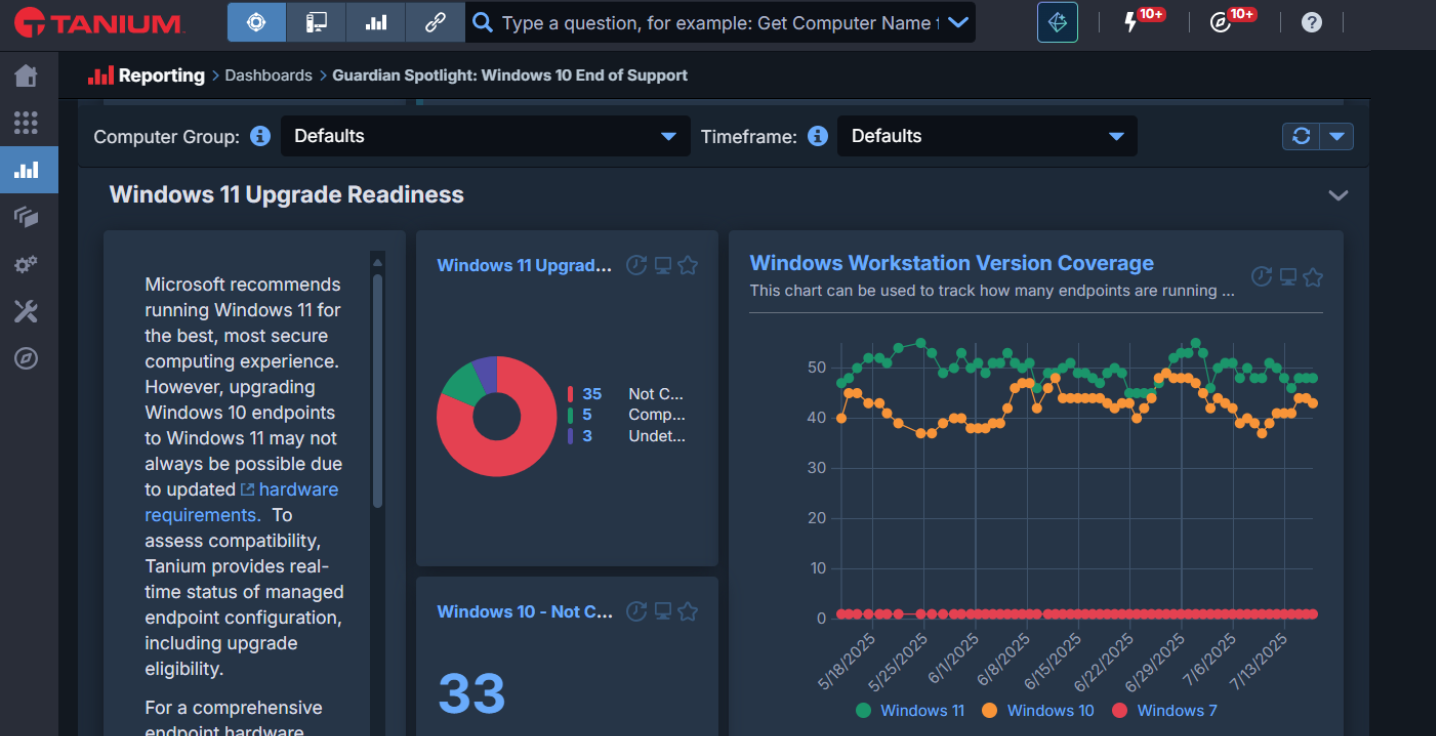Screen dimensions: 1436x736
Task: Click the 35 Not C... legend value
Action: coord(592,394)
